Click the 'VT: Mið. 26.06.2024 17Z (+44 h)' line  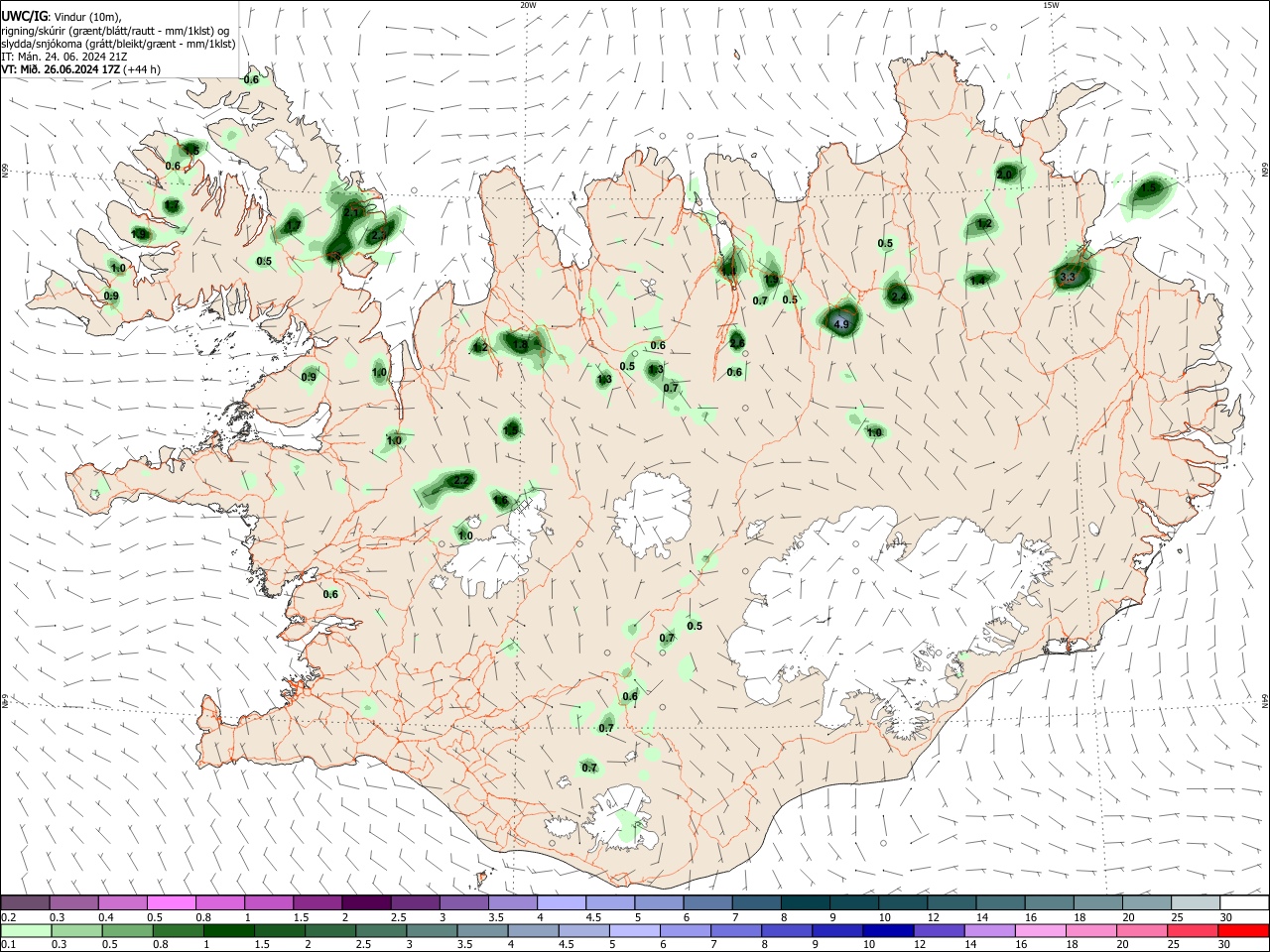click(81, 69)
